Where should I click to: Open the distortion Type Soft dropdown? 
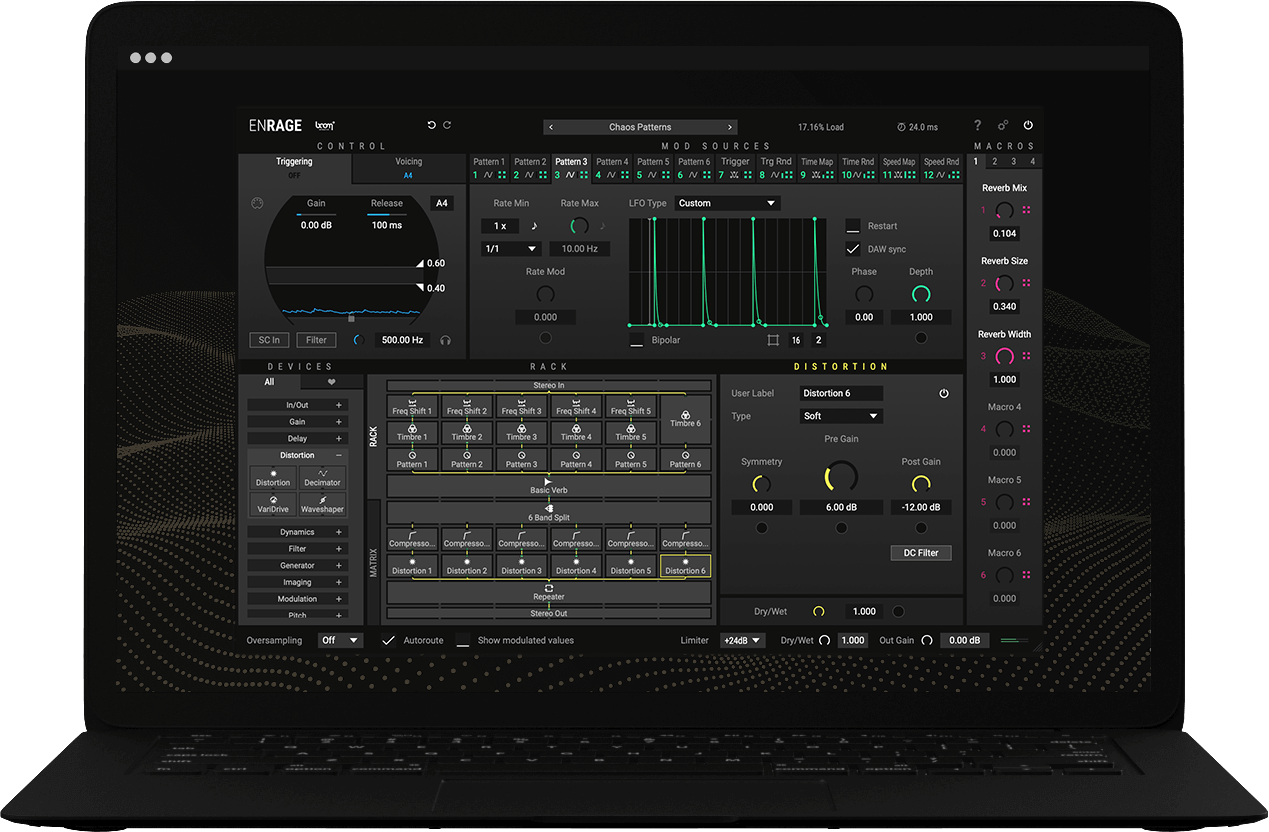pyautogui.click(x=840, y=416)
